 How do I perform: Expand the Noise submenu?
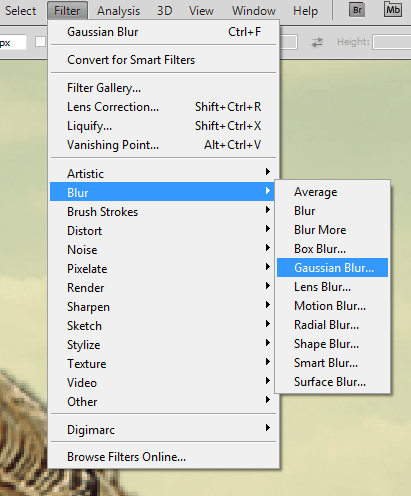click(163, 250)
